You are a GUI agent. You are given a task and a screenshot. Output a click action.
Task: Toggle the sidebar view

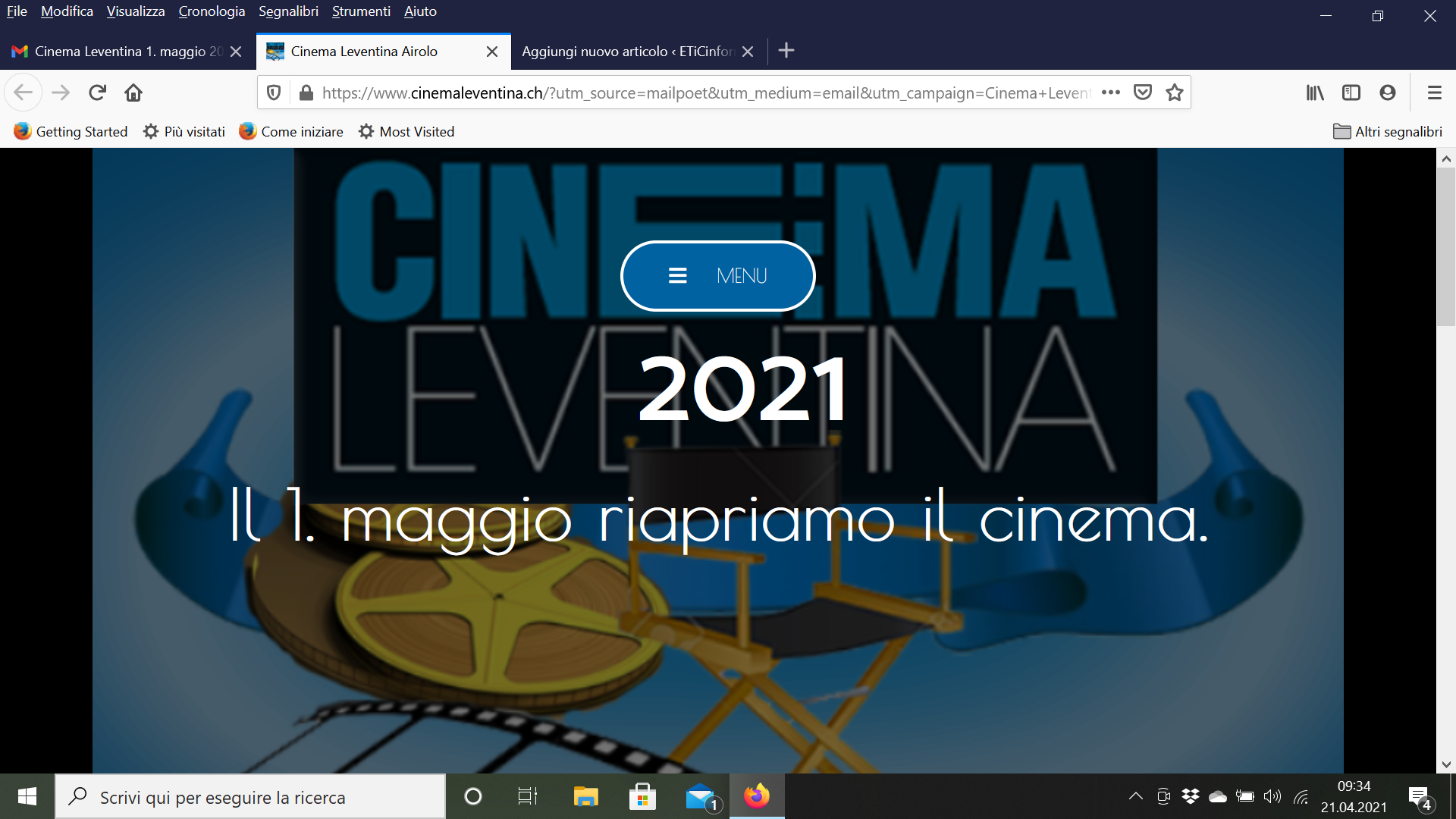click(x=1351, y=93)
